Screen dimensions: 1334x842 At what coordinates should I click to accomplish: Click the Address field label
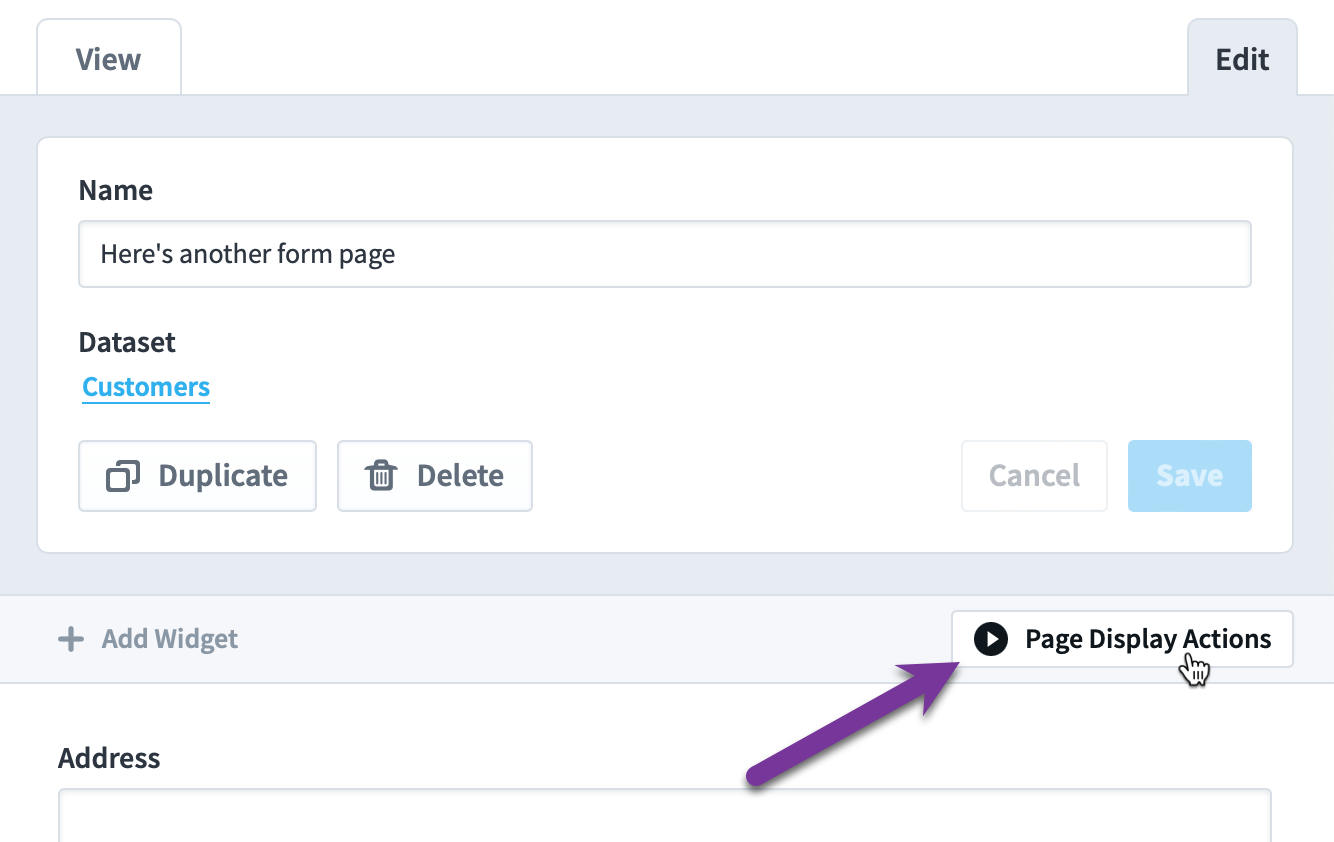(x=109, y=758)
